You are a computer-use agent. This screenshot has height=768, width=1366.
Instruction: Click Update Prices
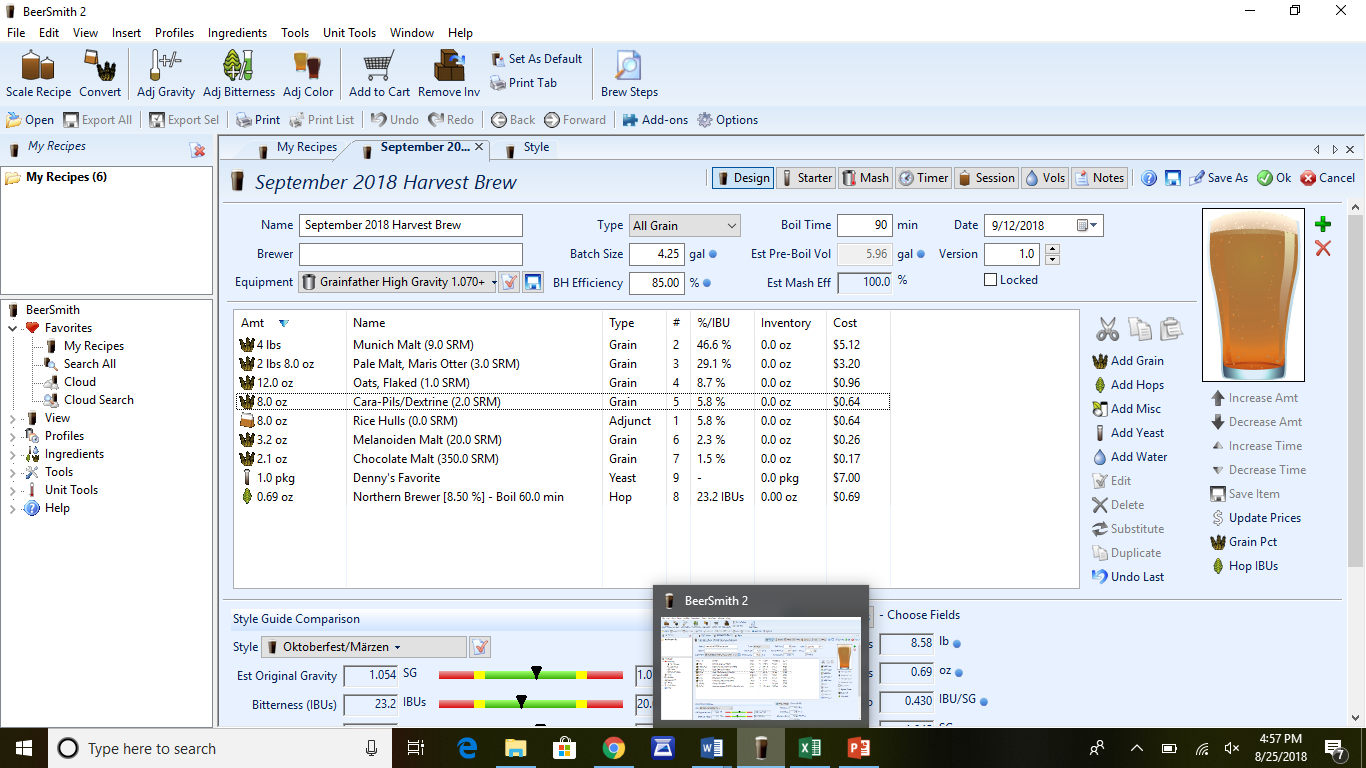coord(1255,518)
